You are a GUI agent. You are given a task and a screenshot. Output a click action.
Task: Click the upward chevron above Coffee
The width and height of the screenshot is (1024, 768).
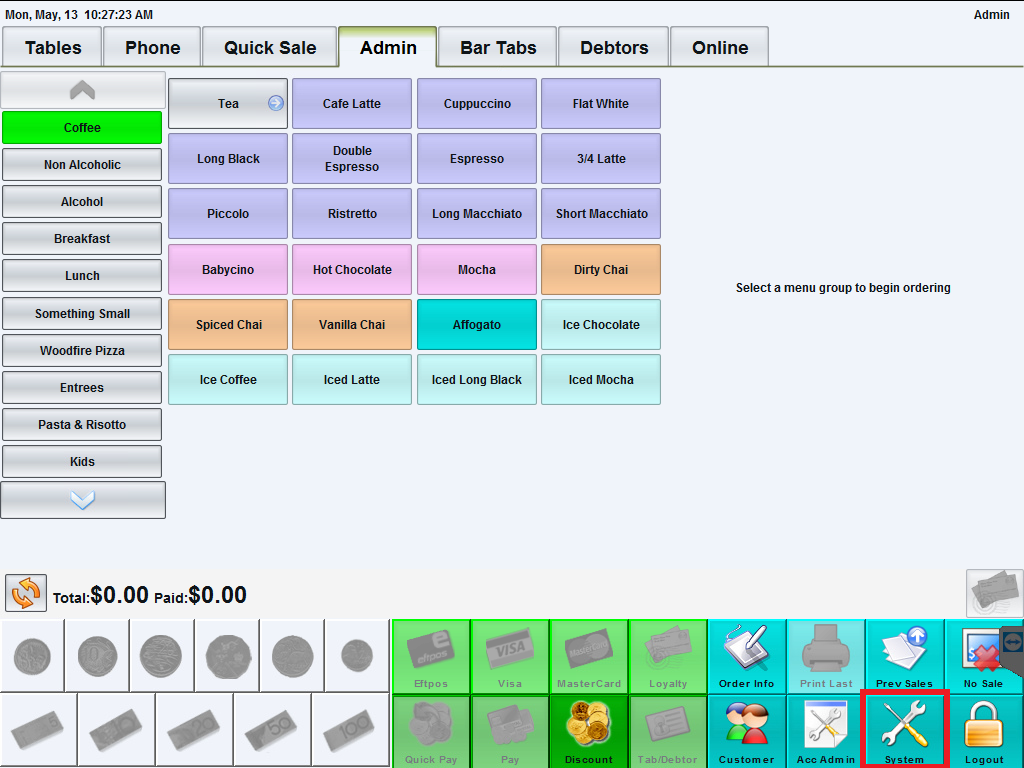(x=83, y=90)
